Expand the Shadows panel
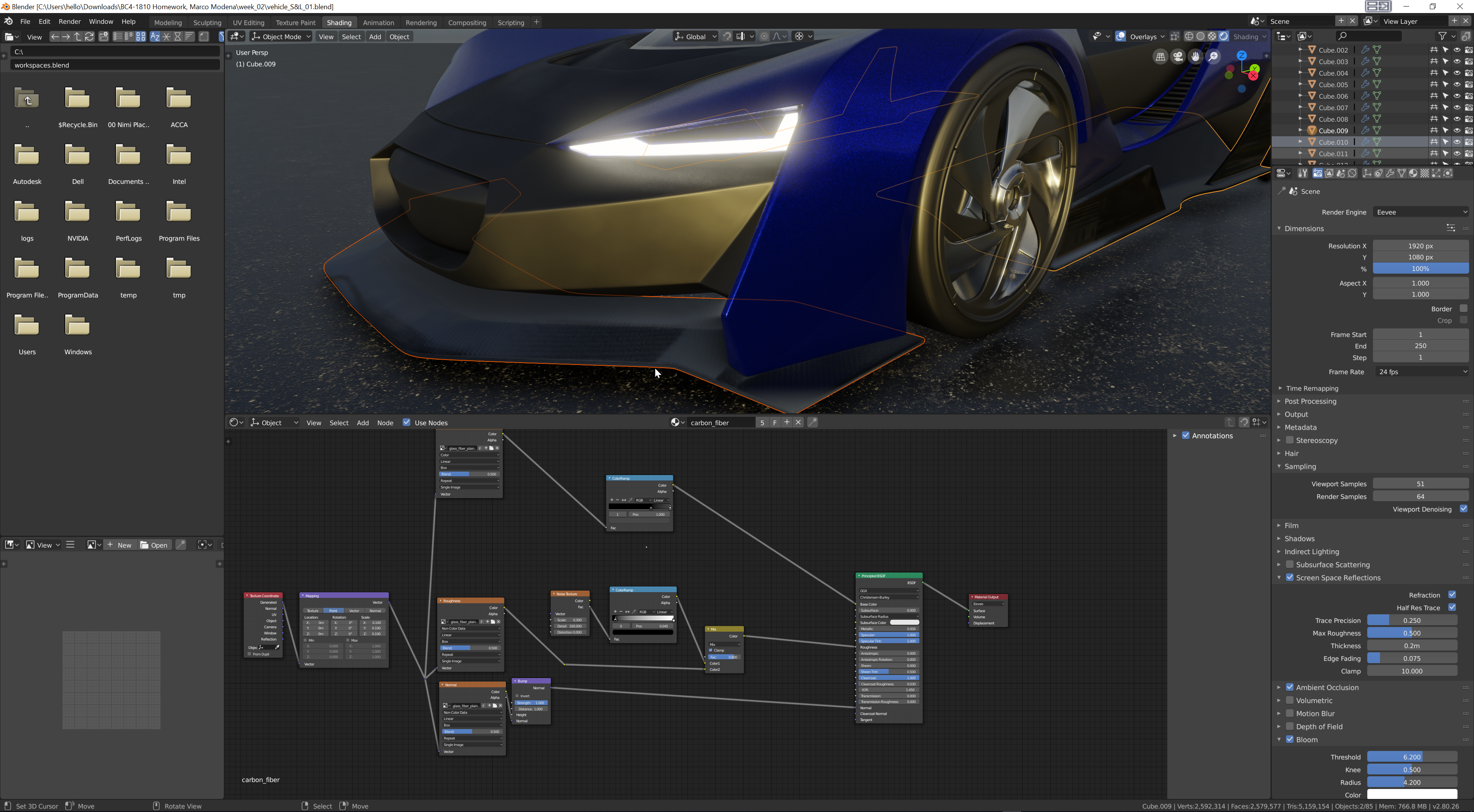1474x812 pixels. (1299, 538)
